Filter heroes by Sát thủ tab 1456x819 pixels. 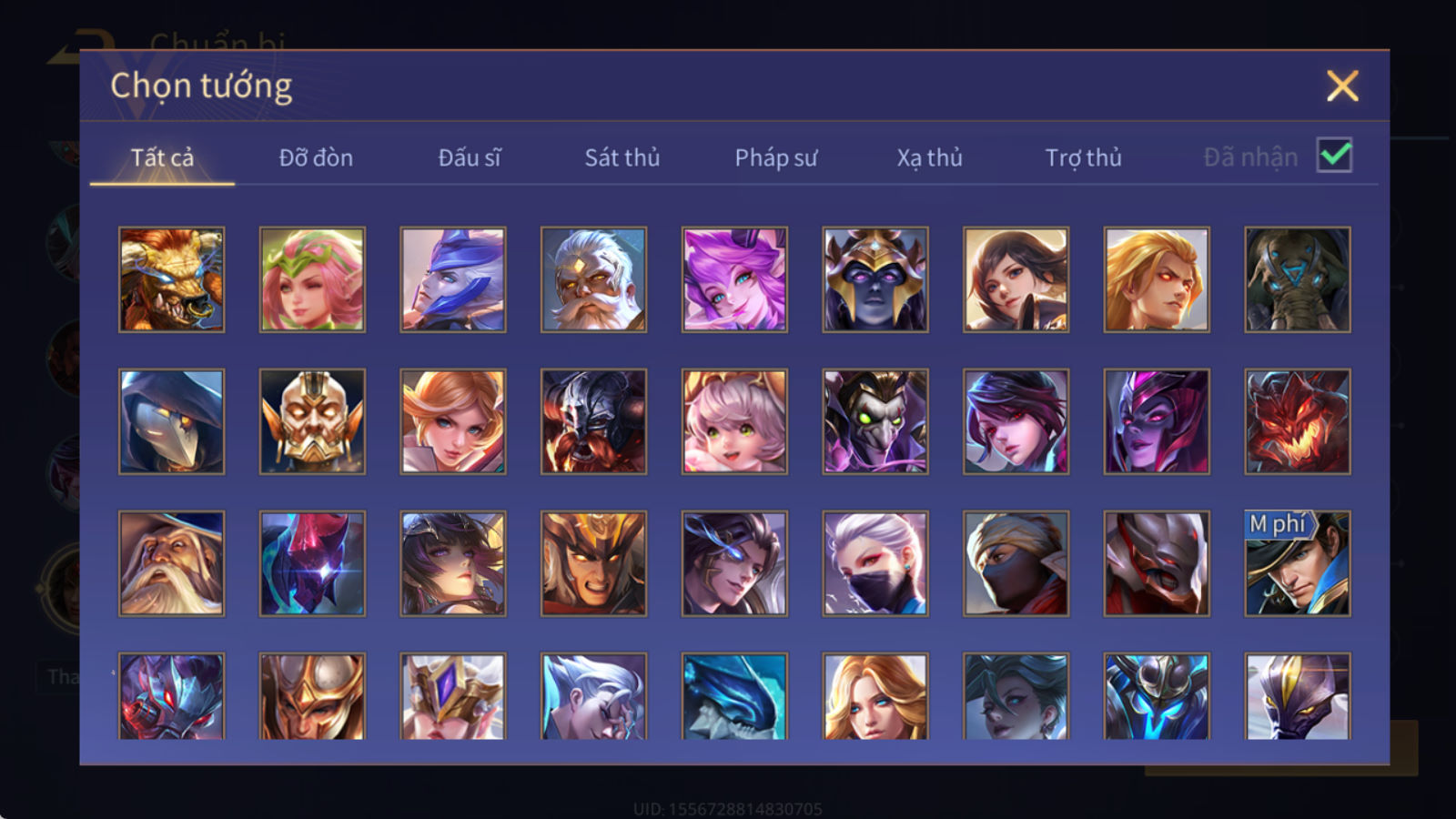tap(622, 157)
